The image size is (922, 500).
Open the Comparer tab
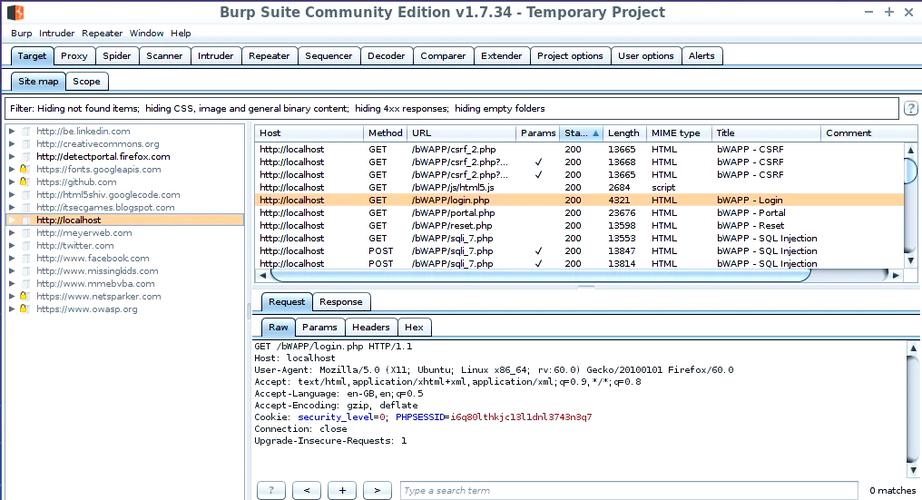click(443, 56)
